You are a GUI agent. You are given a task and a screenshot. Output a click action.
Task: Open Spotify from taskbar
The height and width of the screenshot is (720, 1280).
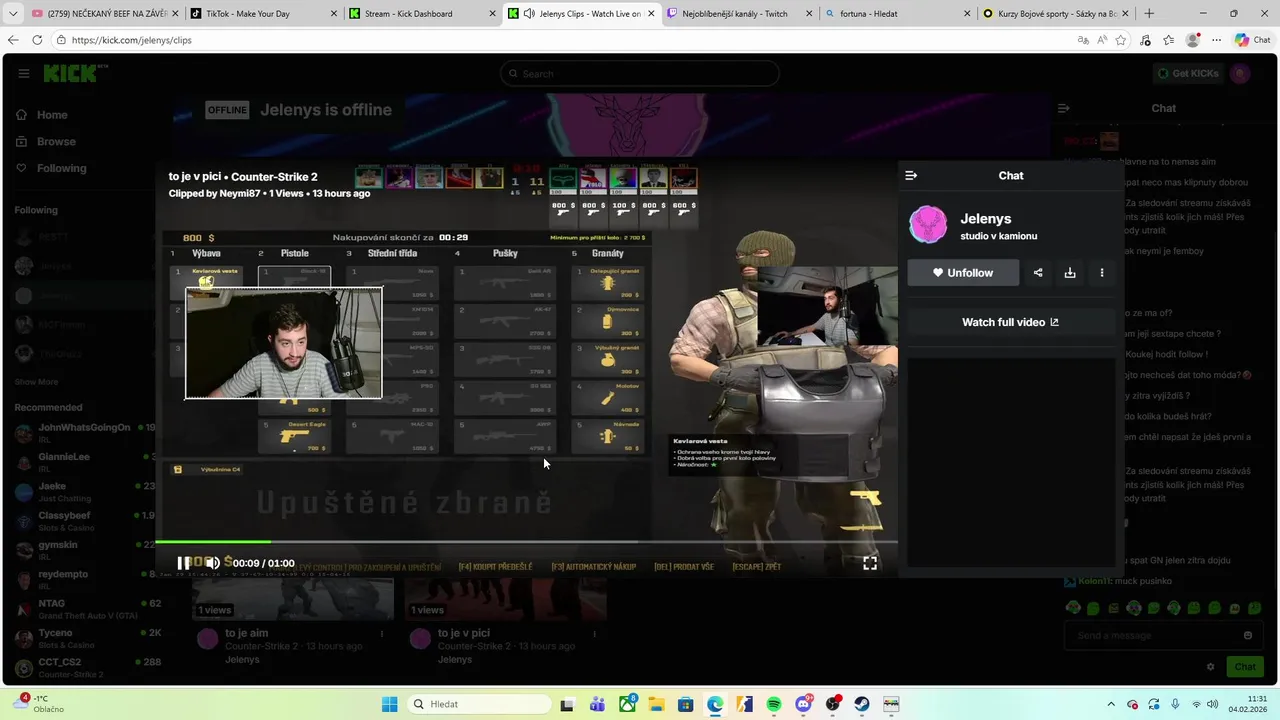click(x=774, y=704)
